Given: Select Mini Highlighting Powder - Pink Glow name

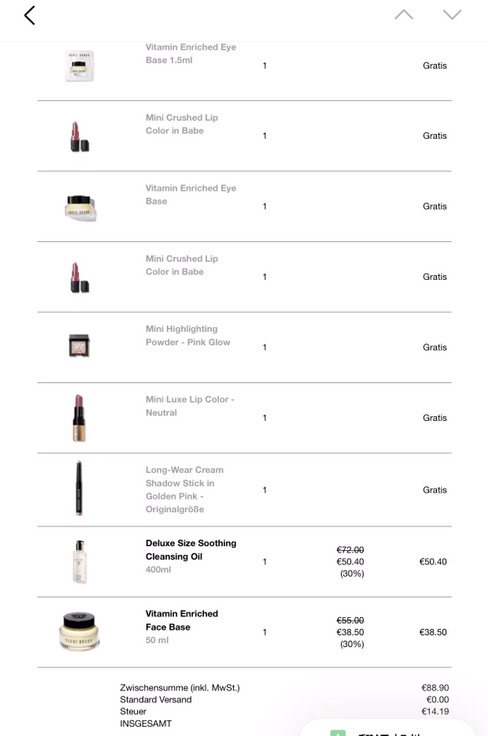Looking at the screenshot, I should tap(188, 336).
